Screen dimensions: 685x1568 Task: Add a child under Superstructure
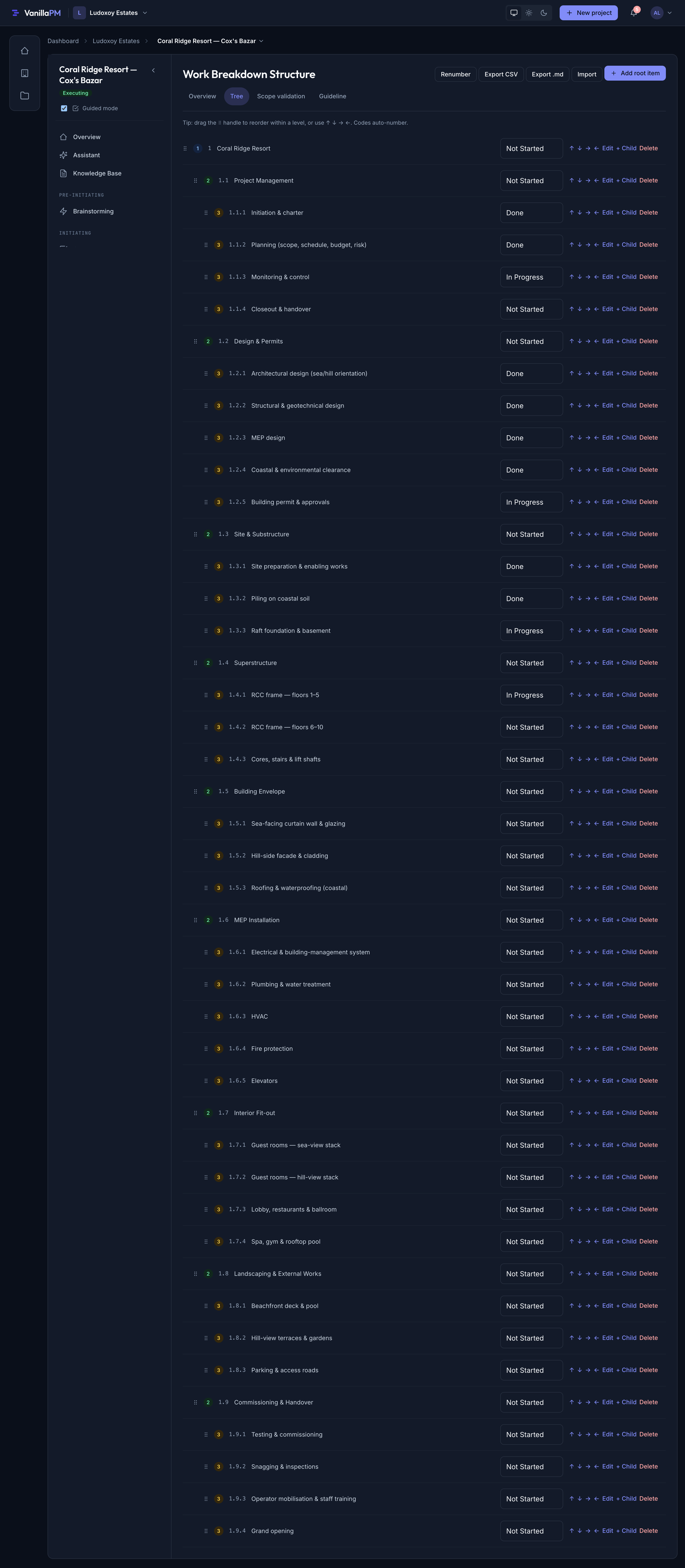[627, 663]
